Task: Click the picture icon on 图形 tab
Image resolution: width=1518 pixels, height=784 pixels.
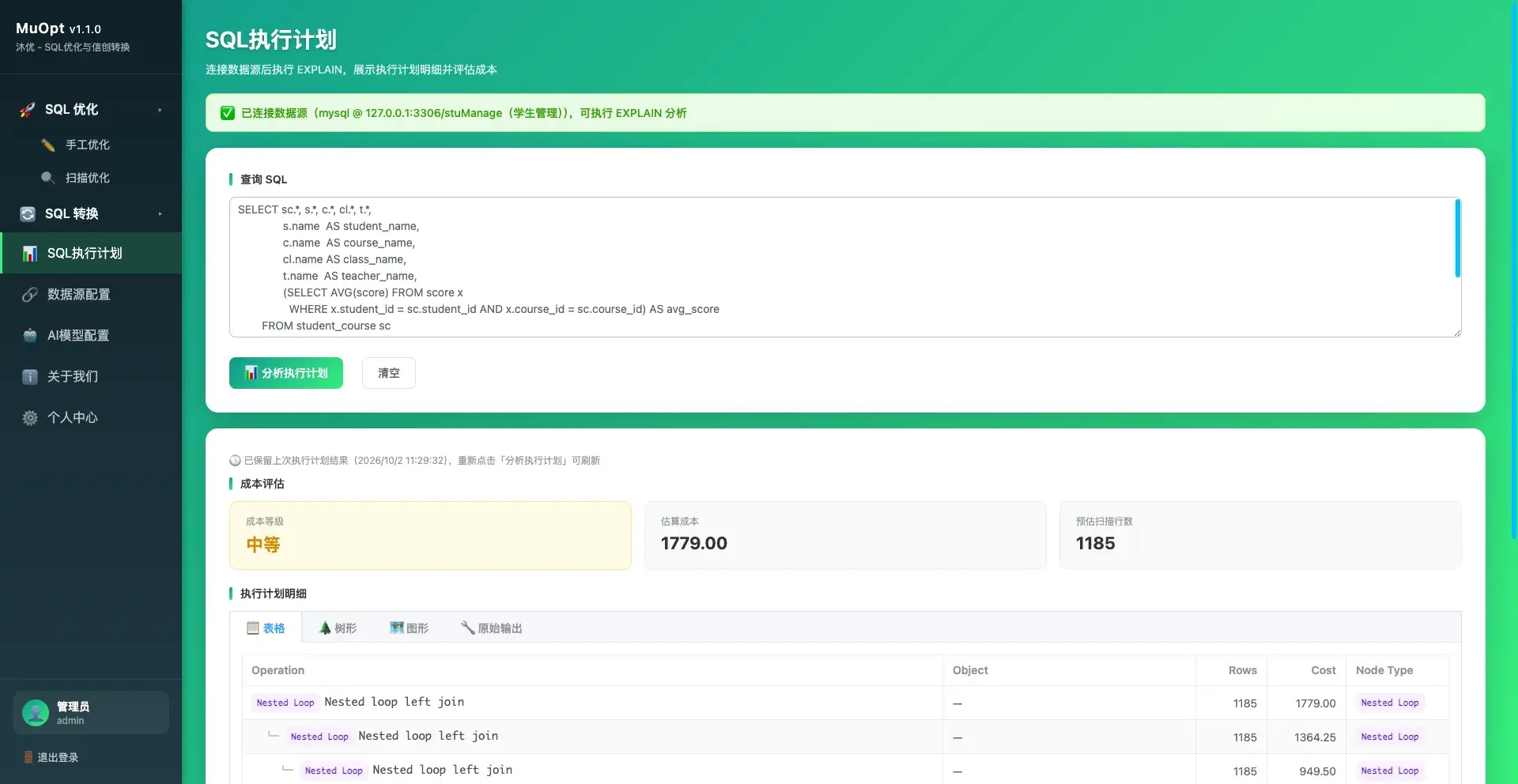Action: pos(397,628)
